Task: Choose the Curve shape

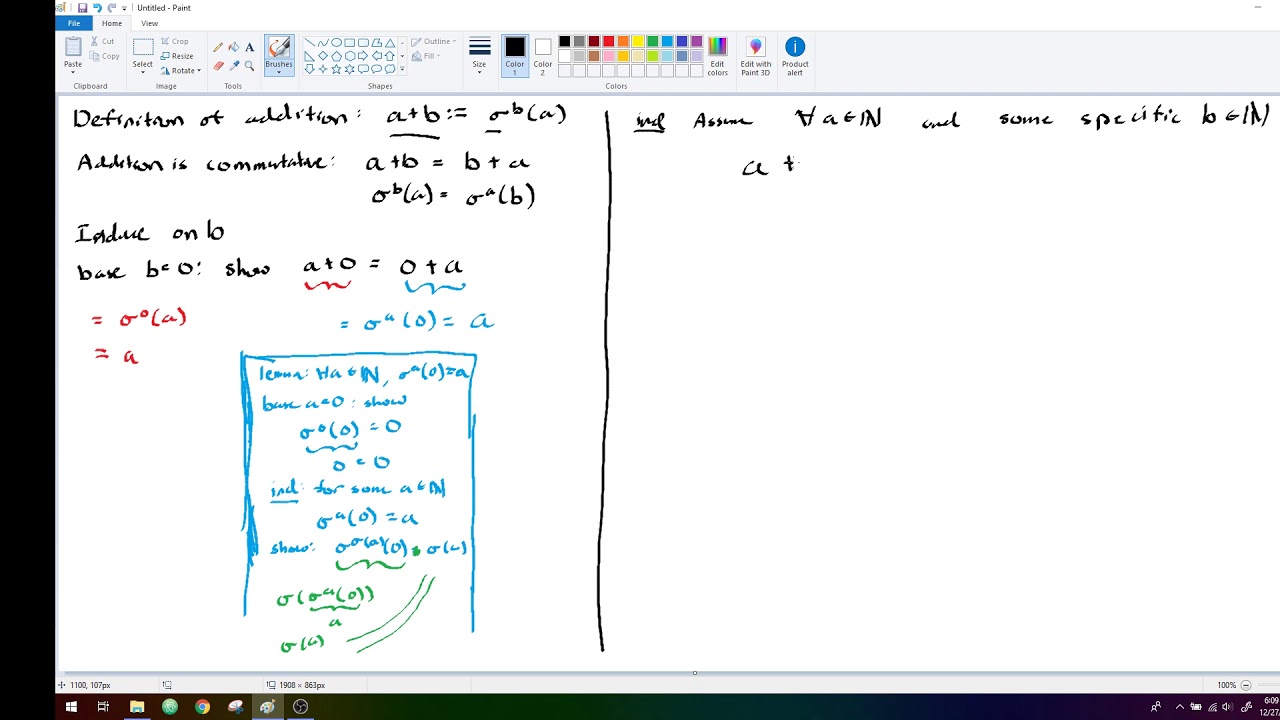Action: pyautogui.click(x=323, y=43)
